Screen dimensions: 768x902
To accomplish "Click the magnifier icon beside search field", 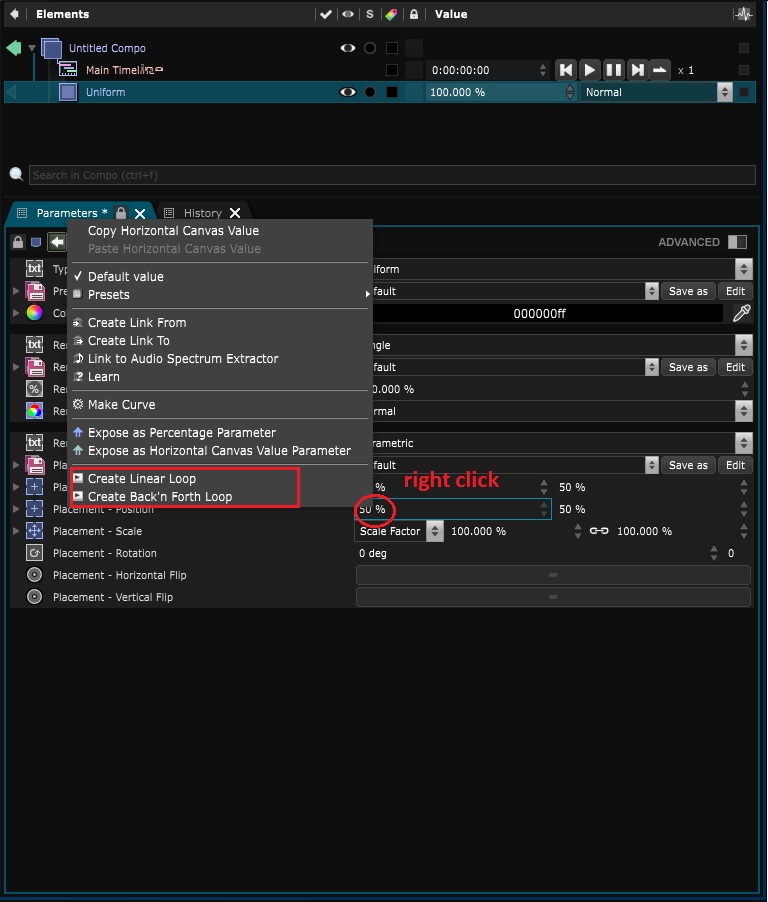I will click(16, 175).
